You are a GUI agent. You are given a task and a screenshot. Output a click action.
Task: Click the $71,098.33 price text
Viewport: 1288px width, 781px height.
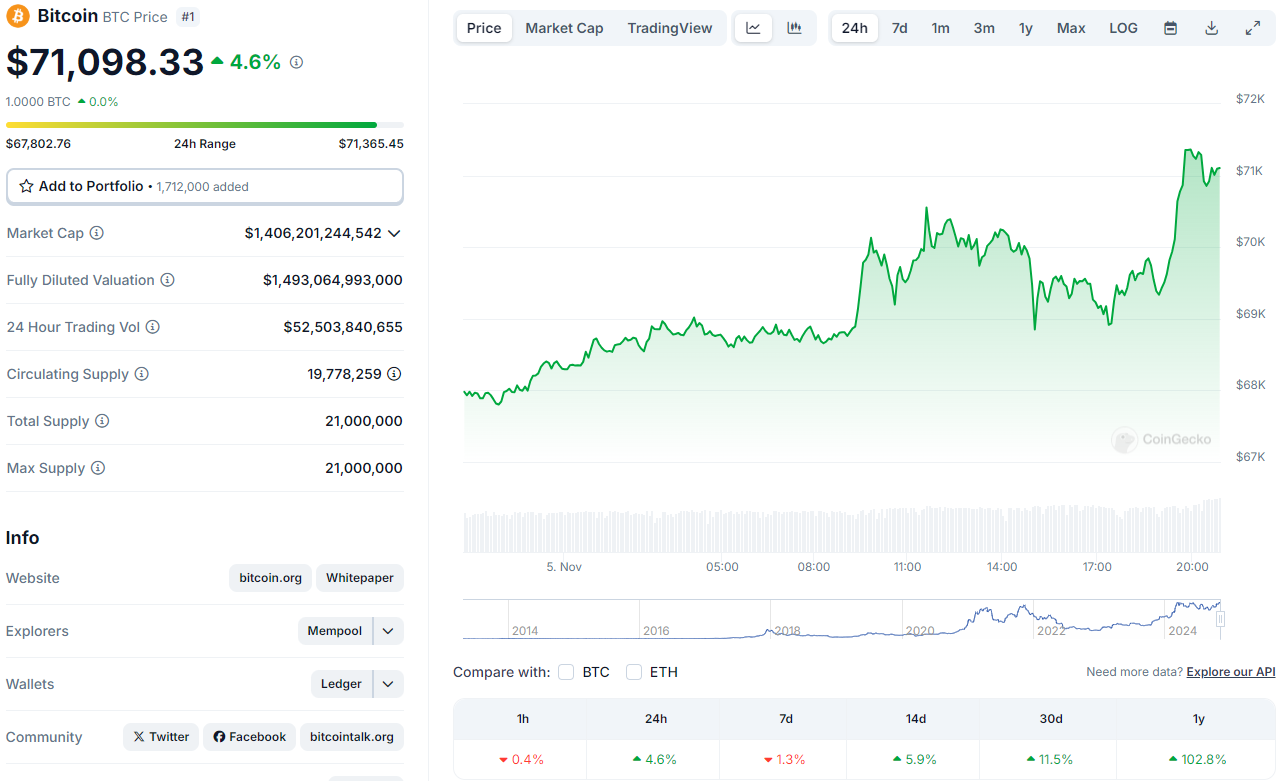(x=105, y=62)
